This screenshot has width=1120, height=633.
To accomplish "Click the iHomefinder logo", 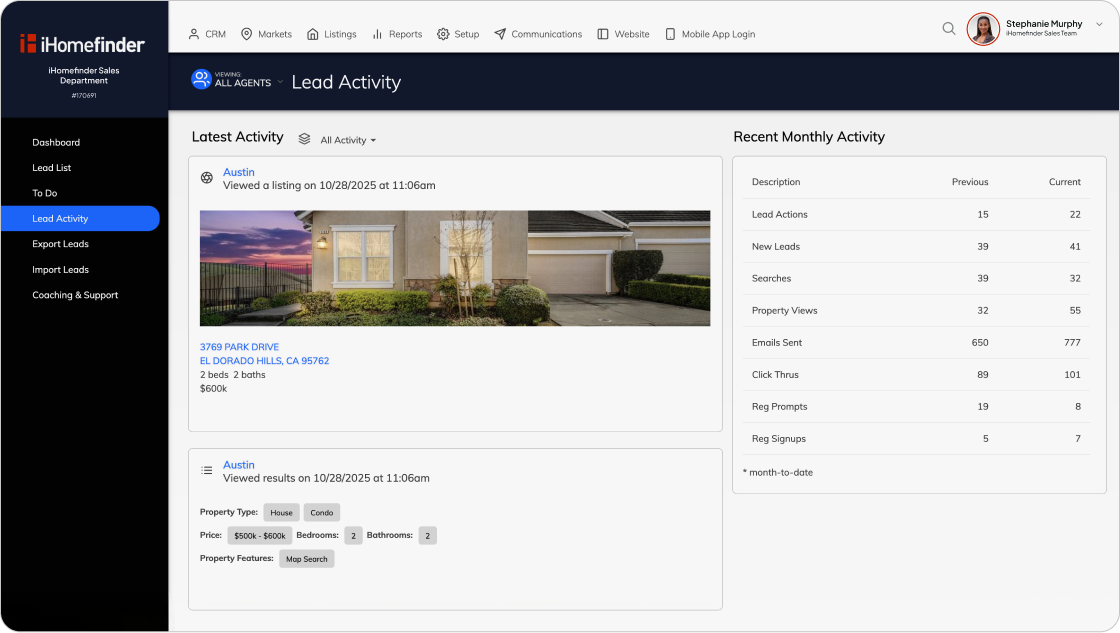I will point(83,44).
